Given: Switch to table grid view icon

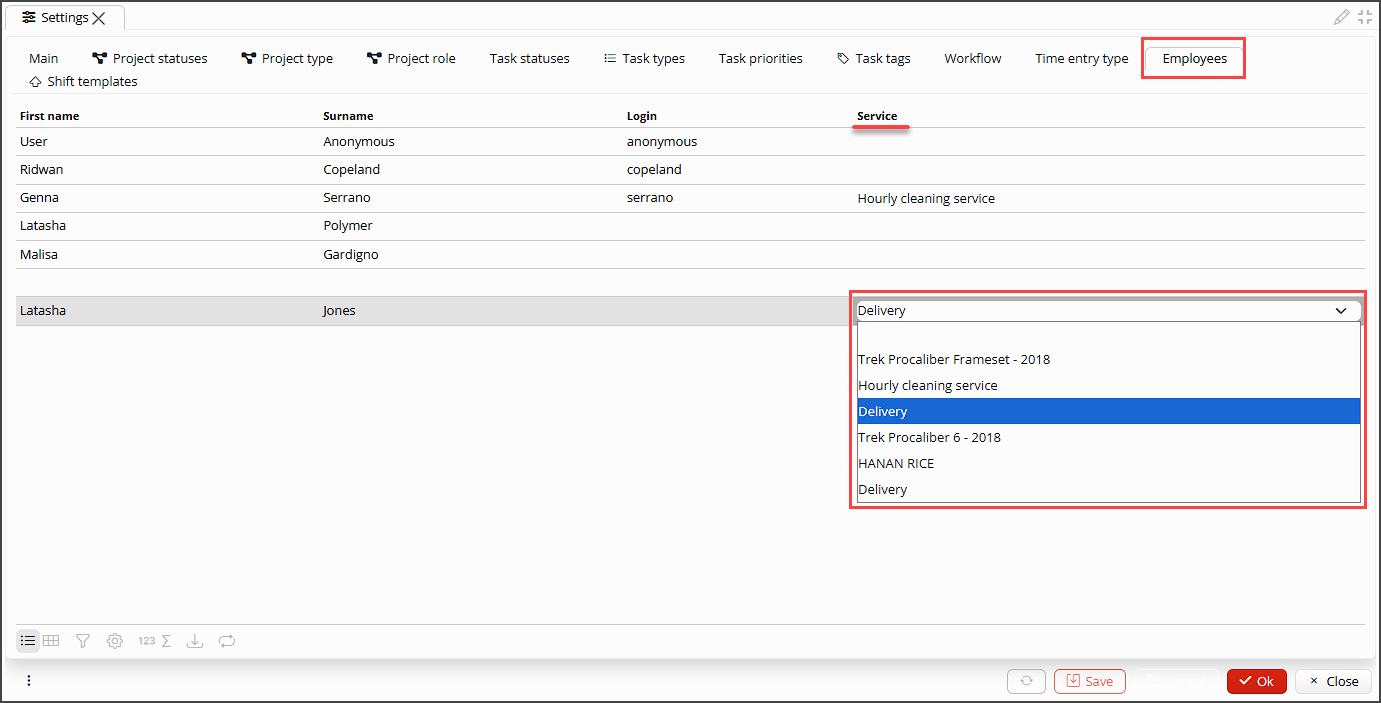Looking at the screenshot, I should [x=51, y=641].
